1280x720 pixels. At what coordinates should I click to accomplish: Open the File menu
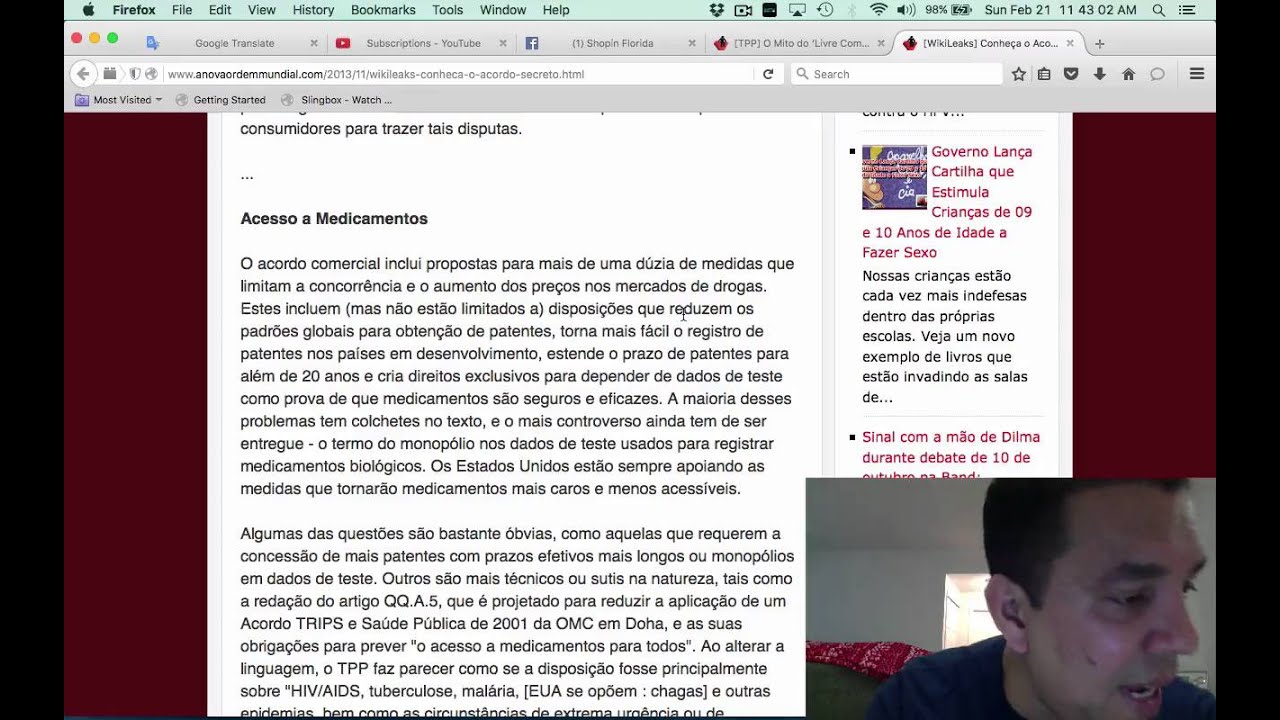click(x=182, y=10)
